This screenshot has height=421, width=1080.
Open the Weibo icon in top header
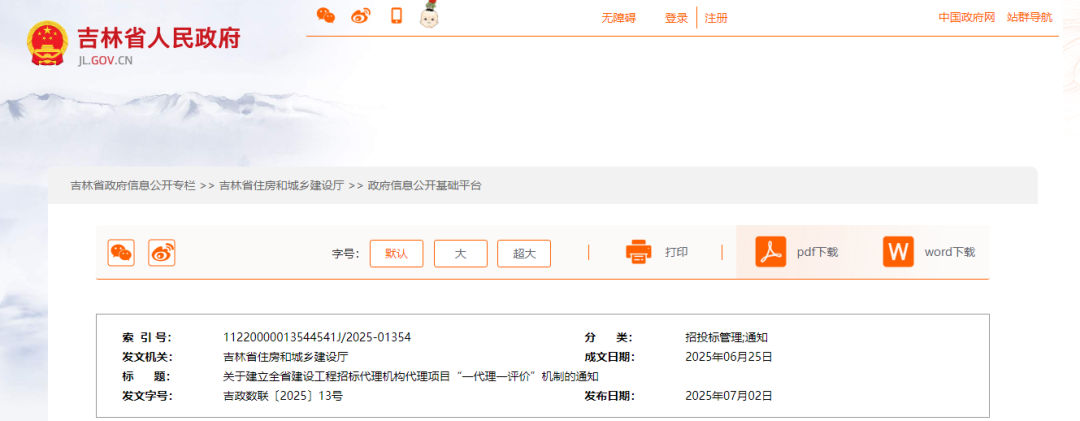[x=361, y=16]
